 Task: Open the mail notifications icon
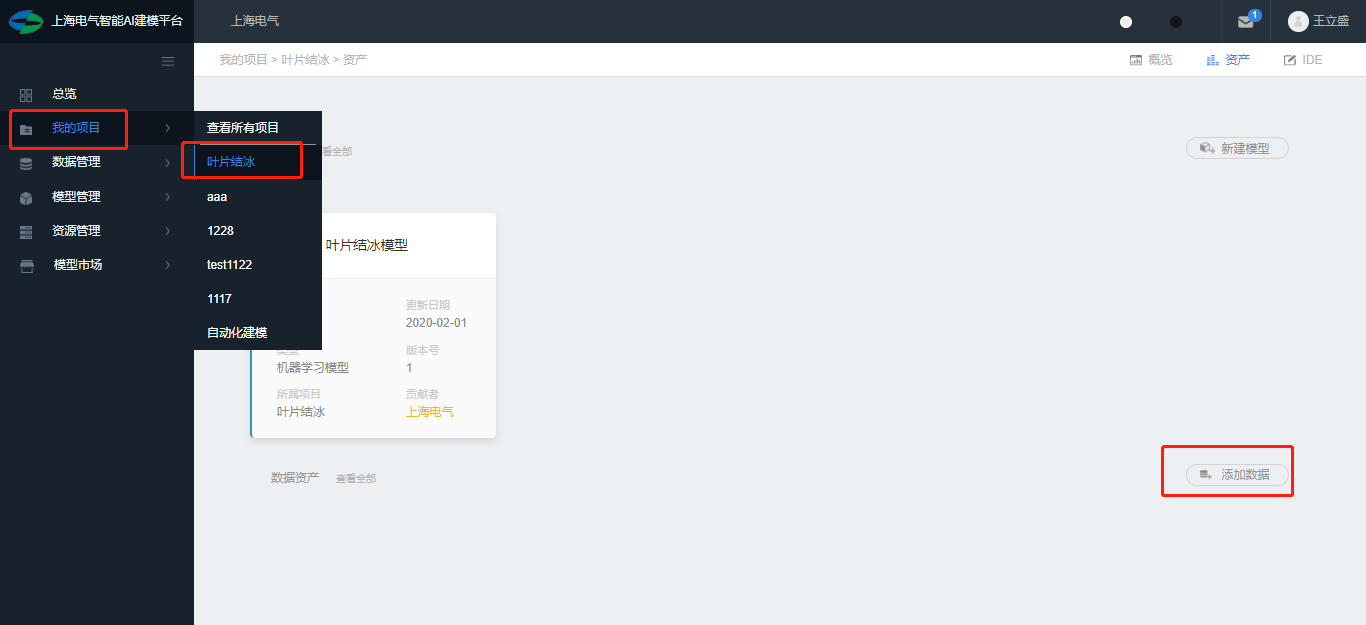(1245, 21)
